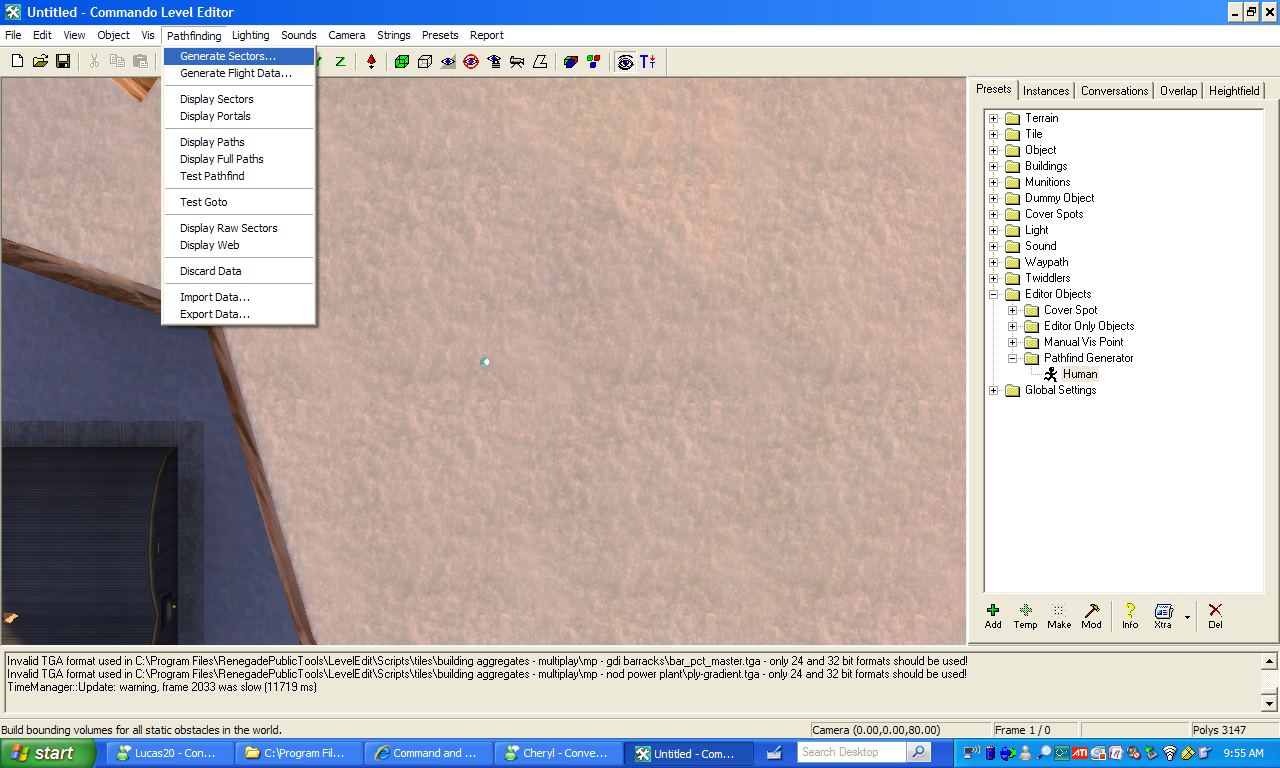The image size is (1280, 768).
Task: Switch to the Instances tab
Action: tap(1046, 91)
